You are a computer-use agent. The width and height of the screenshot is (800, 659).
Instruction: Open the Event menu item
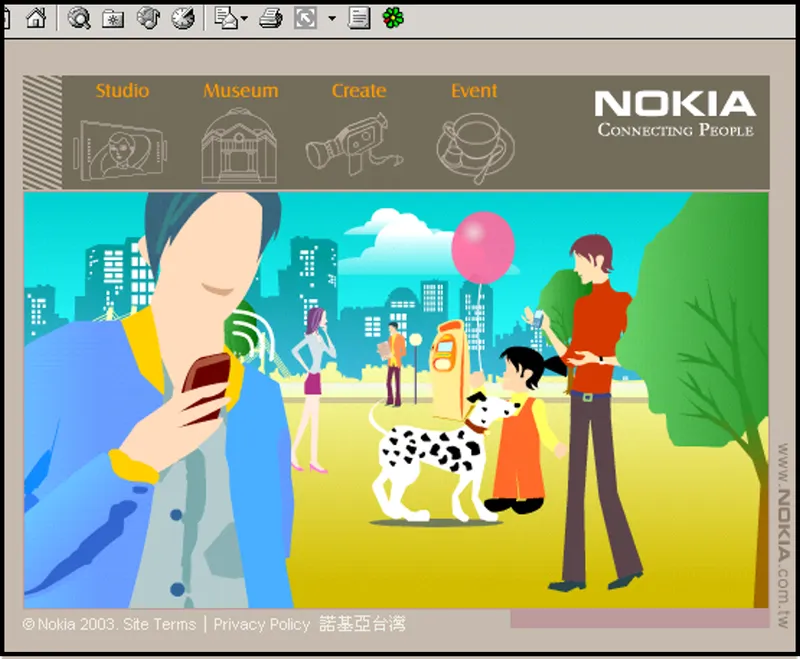474,91
